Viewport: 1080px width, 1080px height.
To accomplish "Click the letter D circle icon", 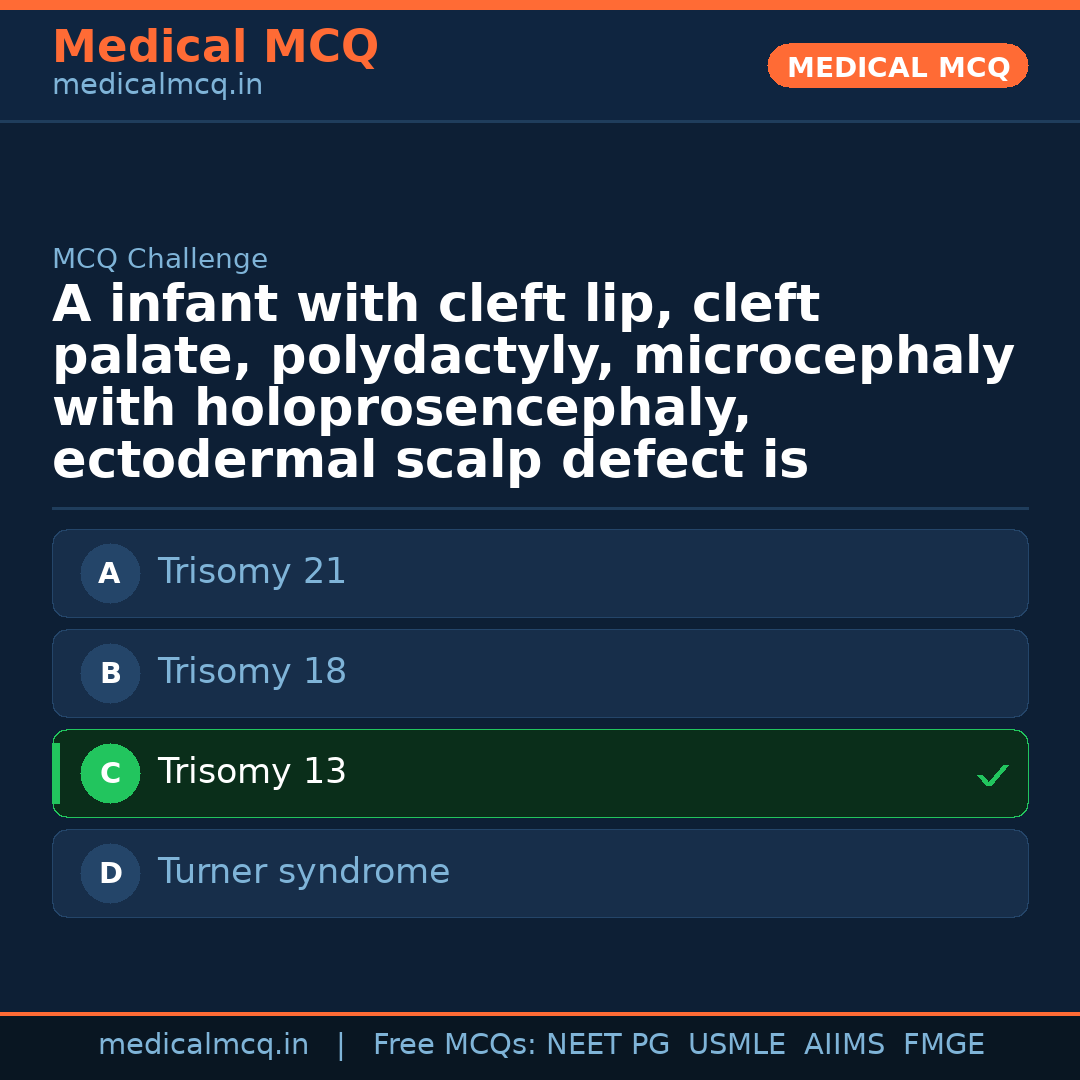I will click(110, 873).
